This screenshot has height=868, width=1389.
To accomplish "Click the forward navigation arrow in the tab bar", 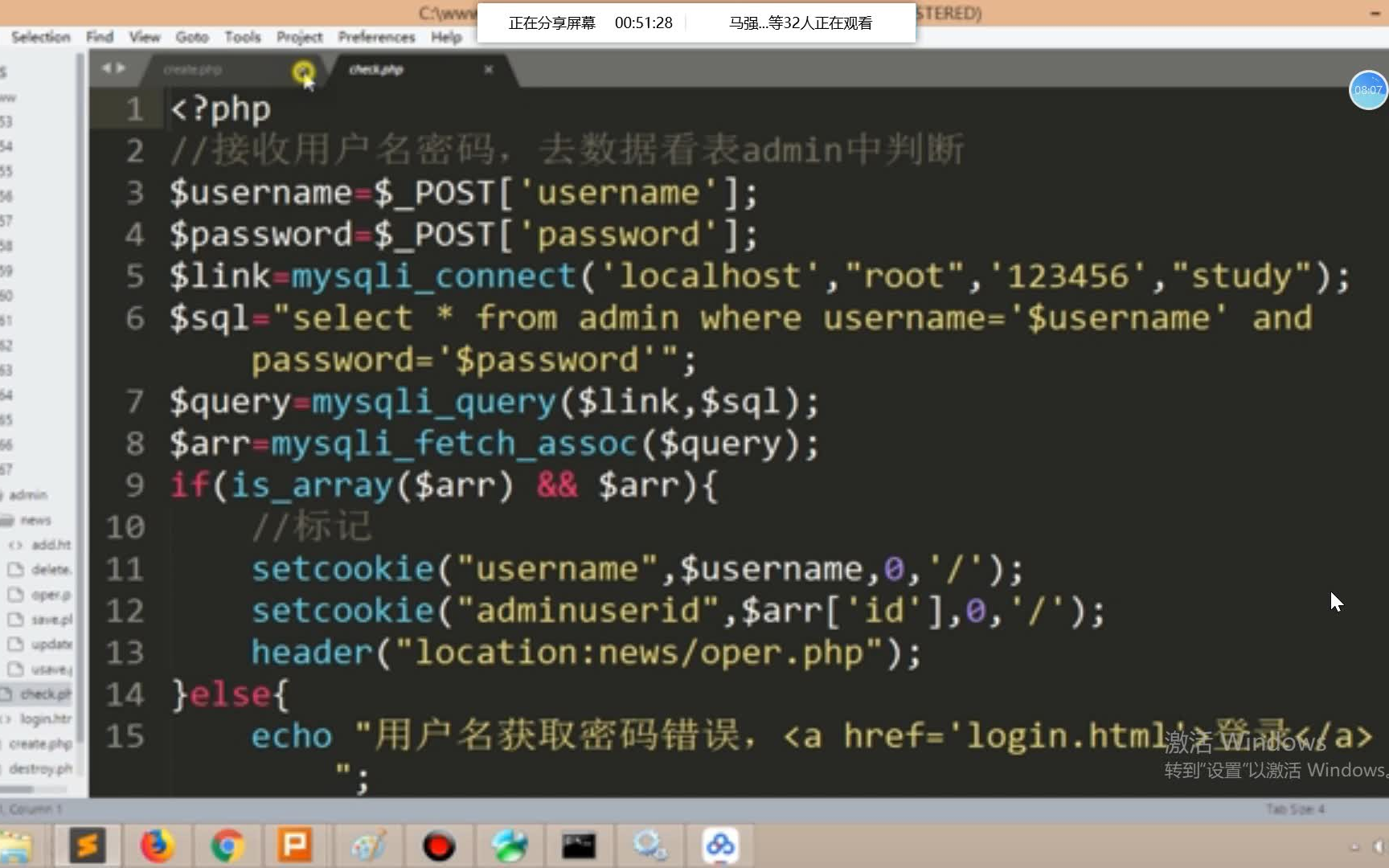I will click(x=121, y=68).
